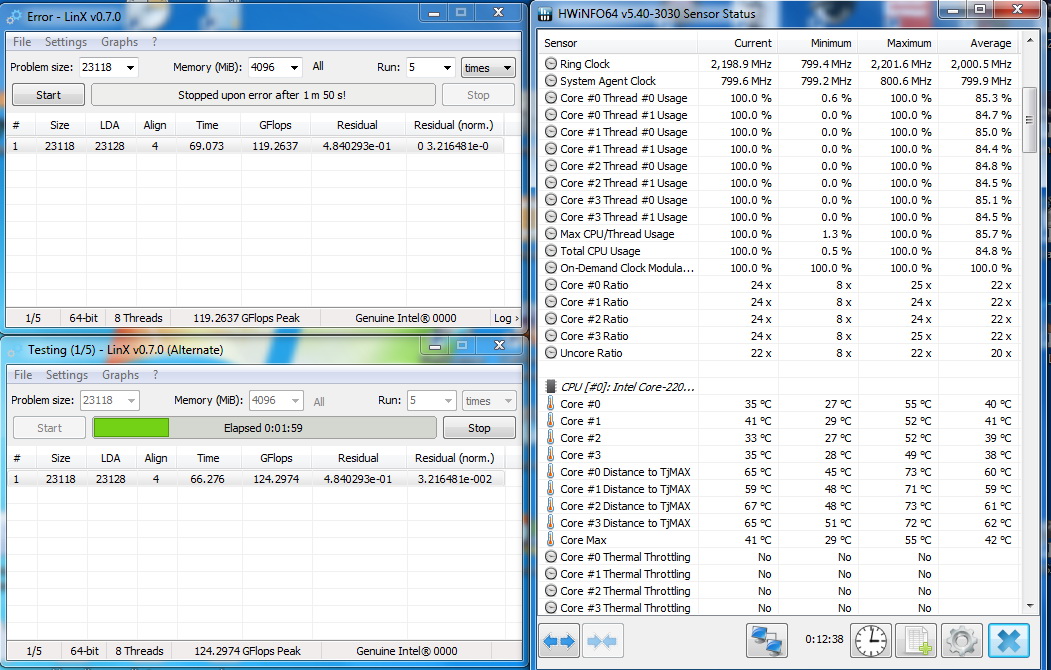Click Ring Clock sensor icon
Screen dimensions: 1051x670
click(x=551, y=64)
